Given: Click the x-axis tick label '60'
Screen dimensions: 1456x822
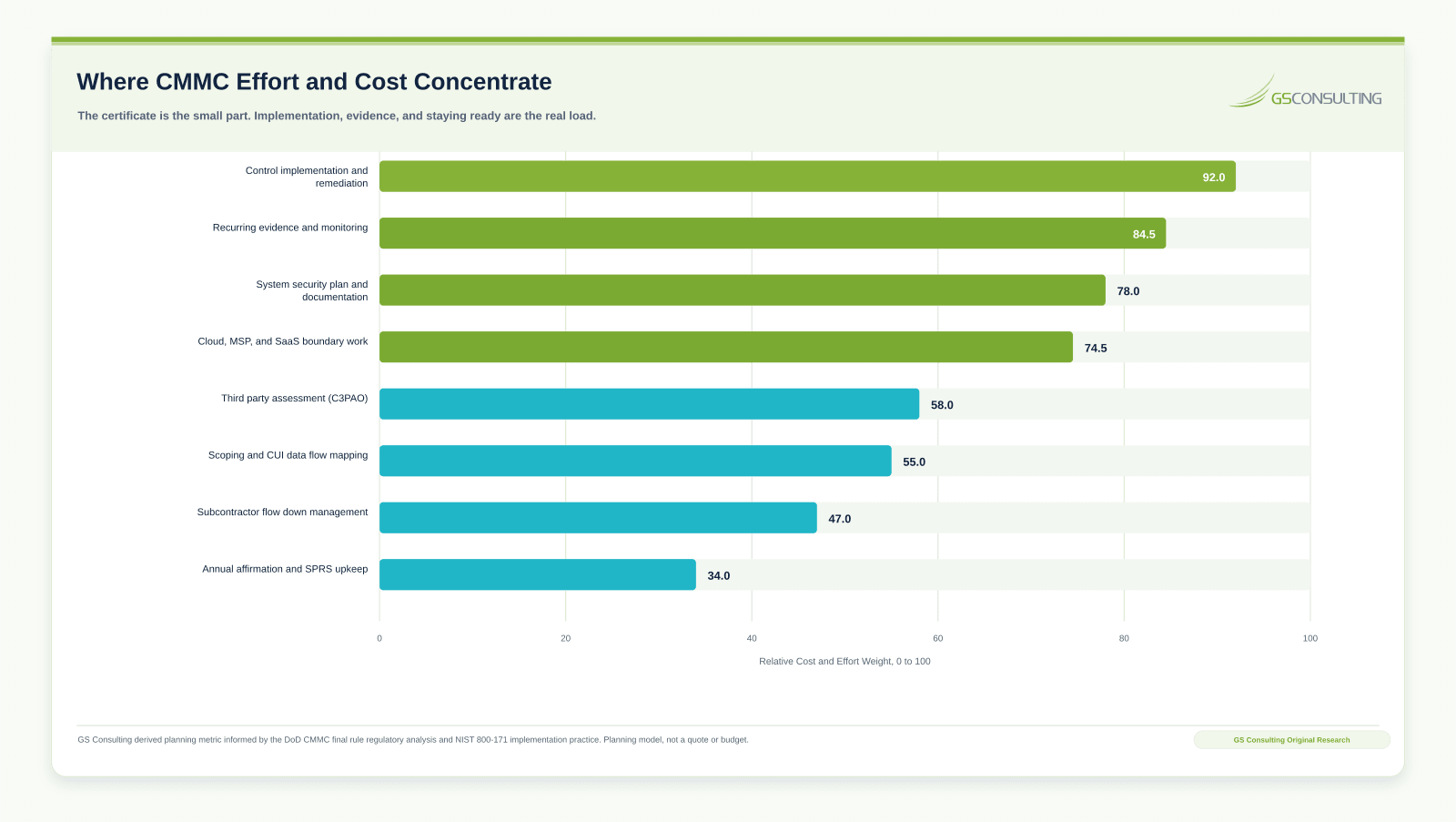Looking at the screenshot, I should click(x=937, y=638).
